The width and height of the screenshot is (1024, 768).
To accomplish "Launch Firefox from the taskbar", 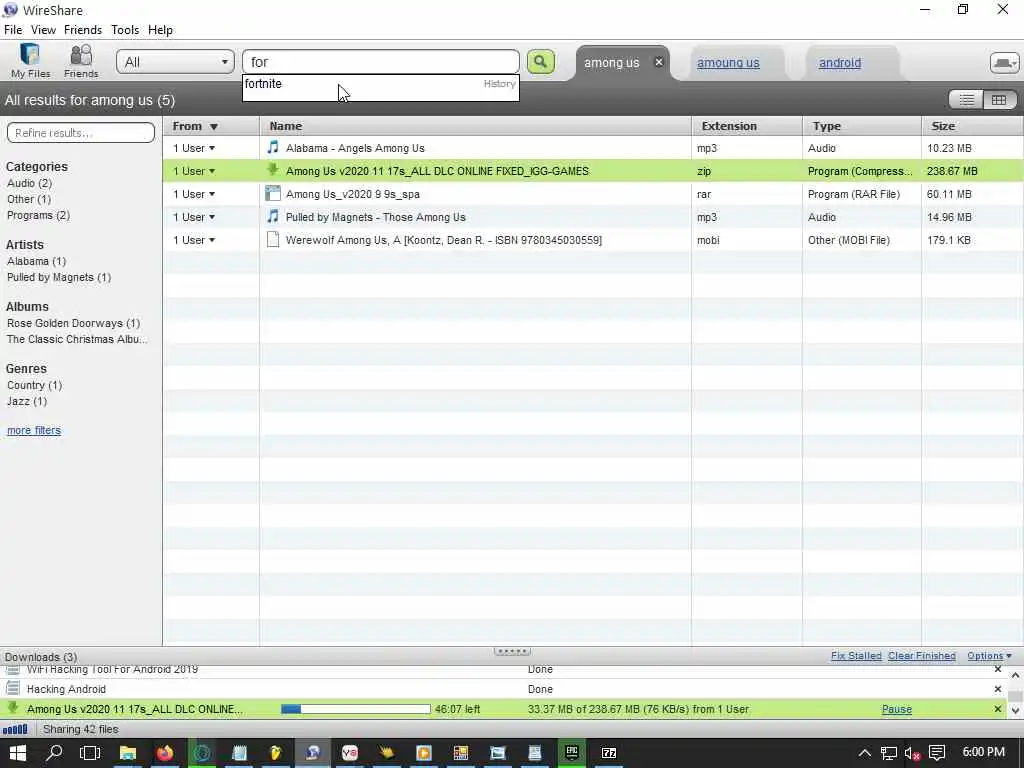I will [x=165, y=753].
